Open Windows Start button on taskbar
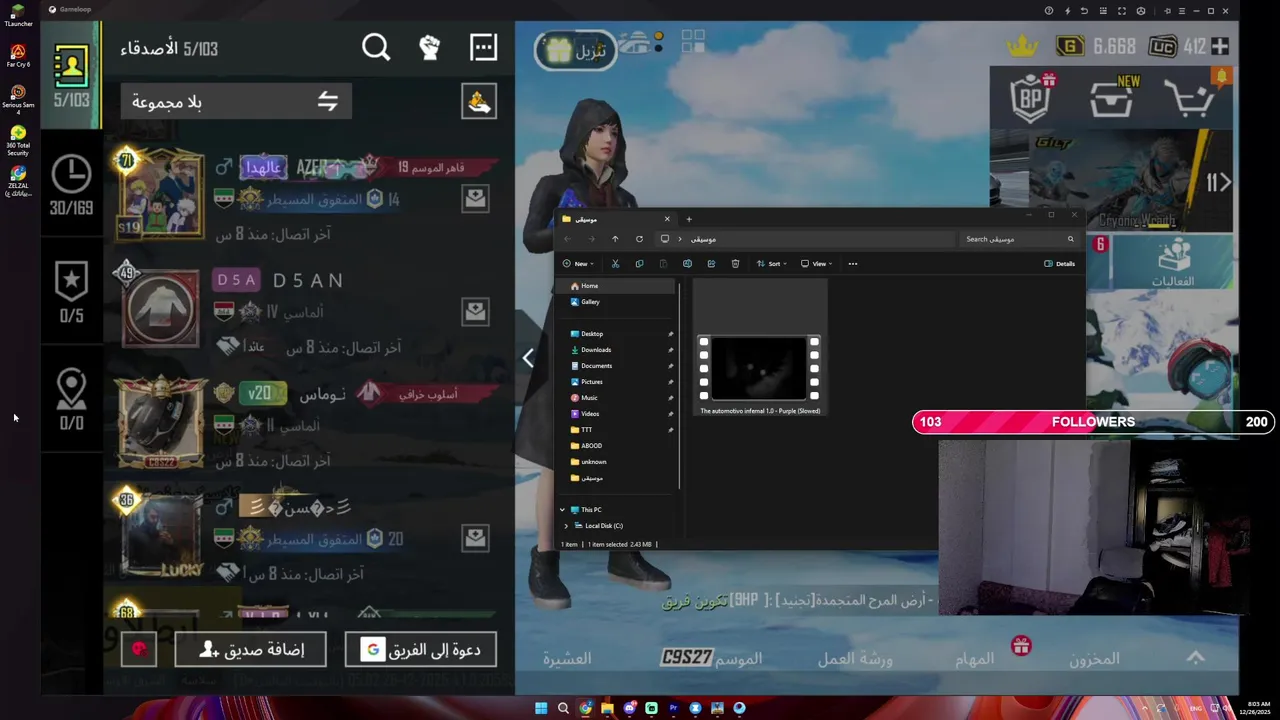The height and width of the screenshot is (720, 1280). [x=541, y=708]
